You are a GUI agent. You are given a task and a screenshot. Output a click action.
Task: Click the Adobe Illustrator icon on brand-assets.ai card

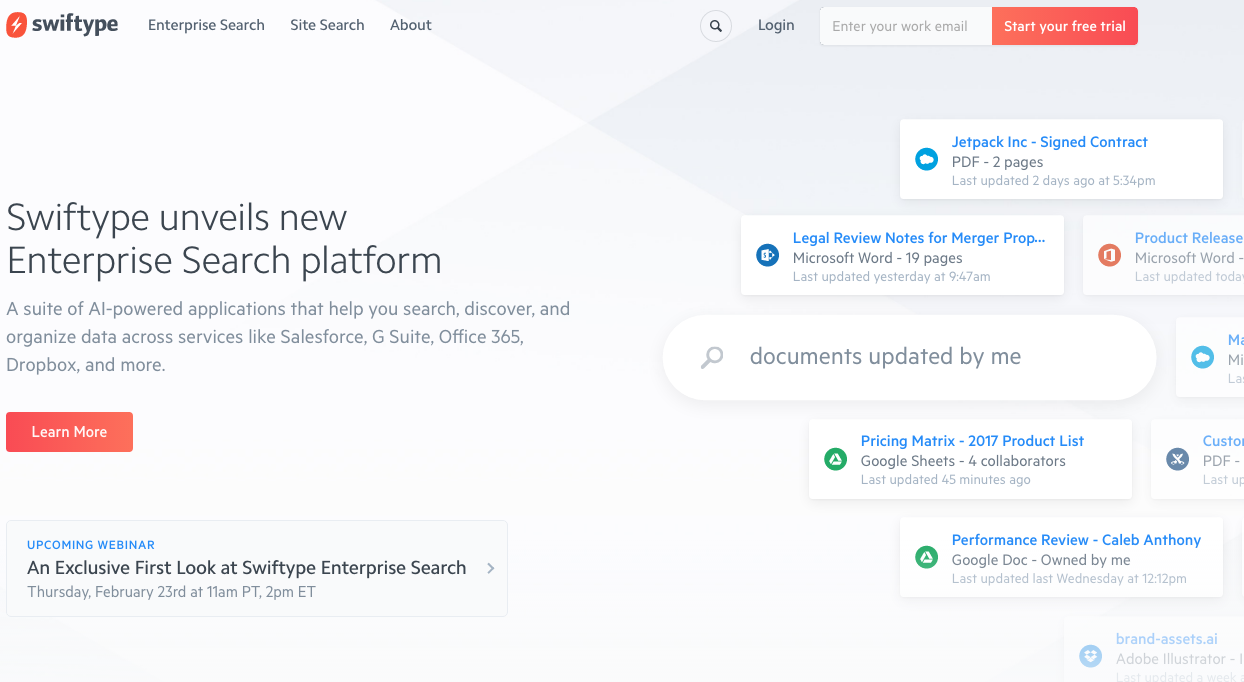[x=1090, y=656]
